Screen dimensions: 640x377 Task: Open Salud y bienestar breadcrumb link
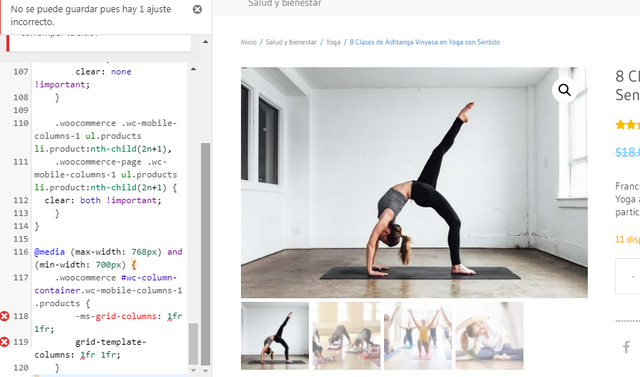(291, 42)
